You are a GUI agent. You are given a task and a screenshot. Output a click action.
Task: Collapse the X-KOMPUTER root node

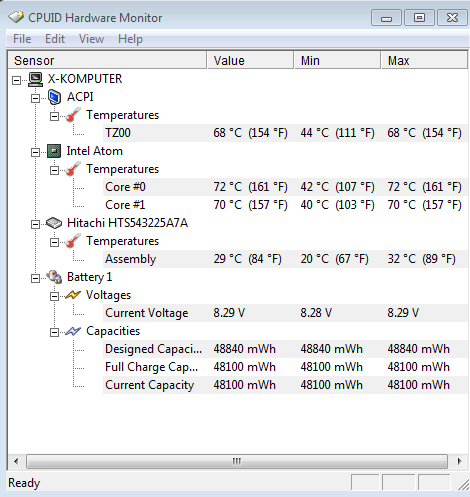click(x=16, y=80)
